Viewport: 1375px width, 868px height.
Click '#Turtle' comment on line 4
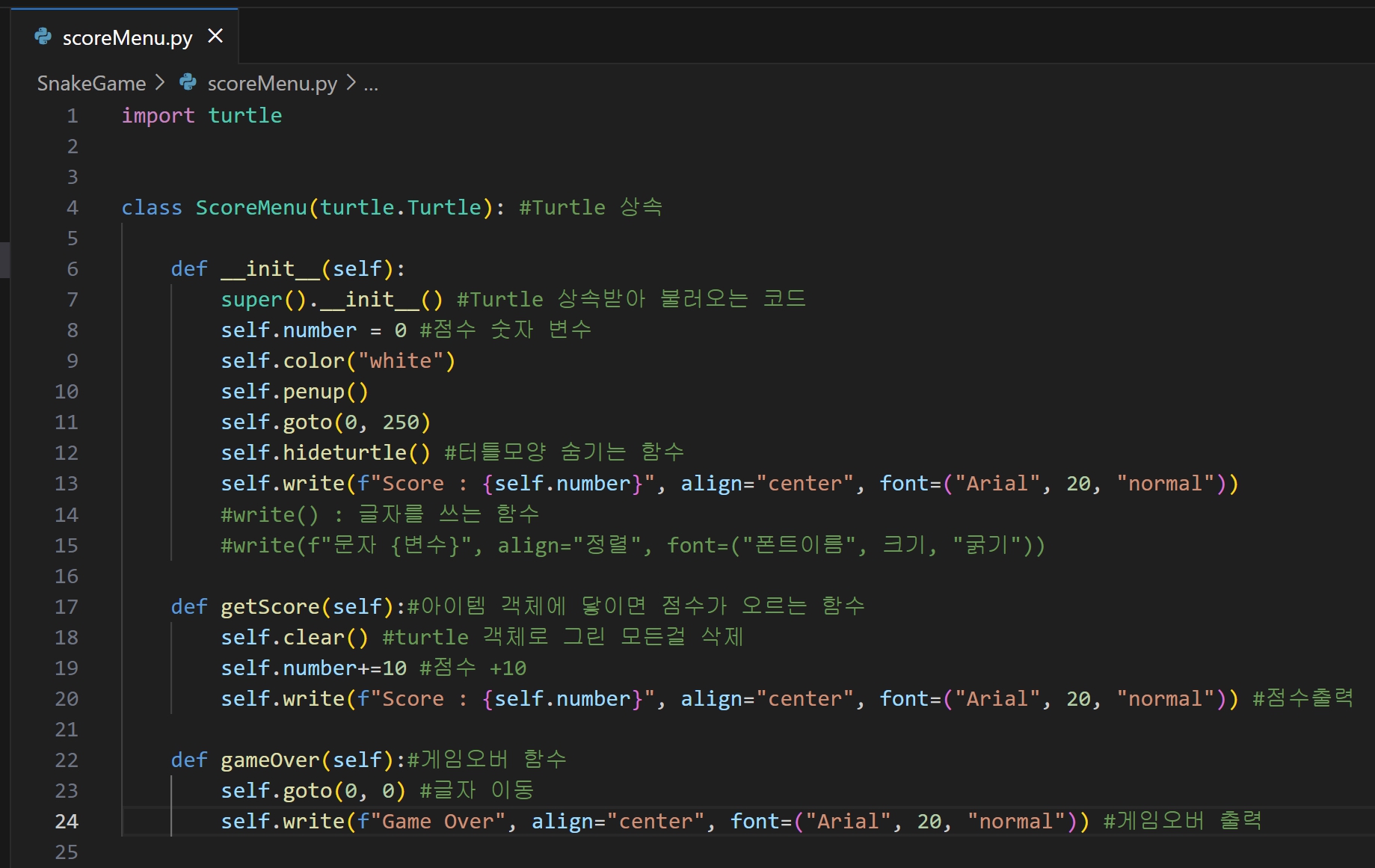(x=562, y=208)
